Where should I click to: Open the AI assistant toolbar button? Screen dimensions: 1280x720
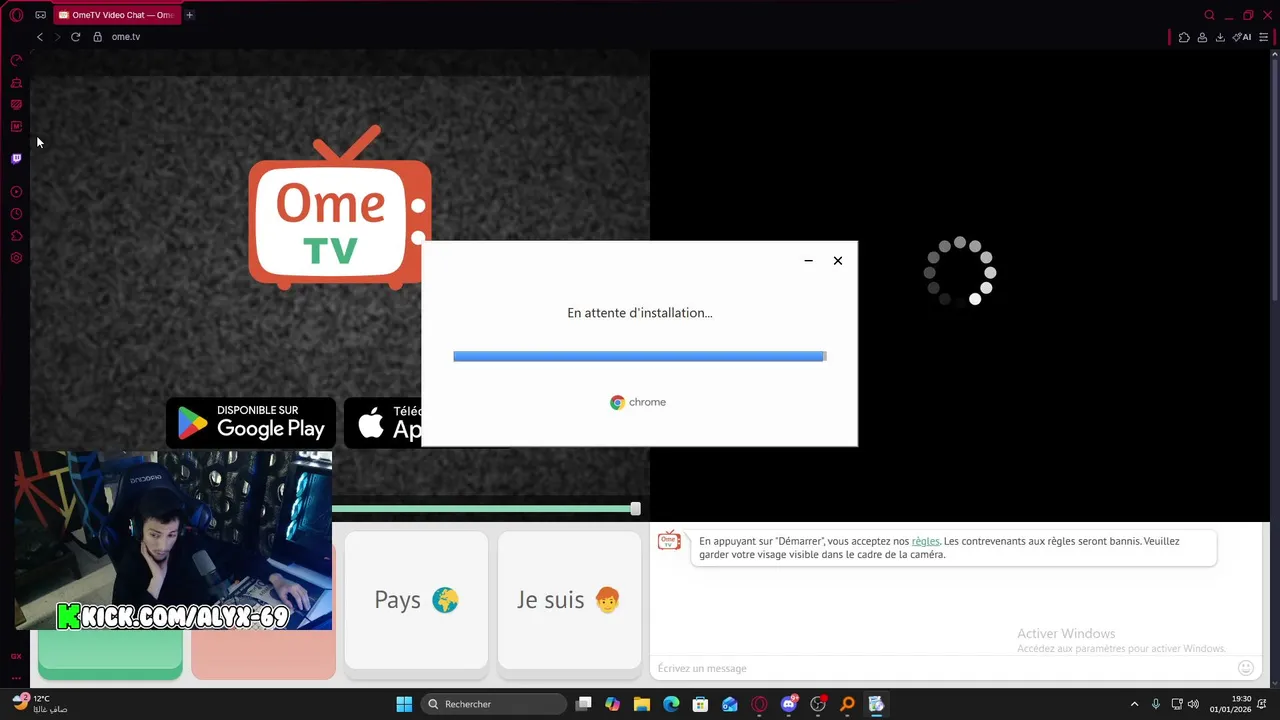point(1242,37)
